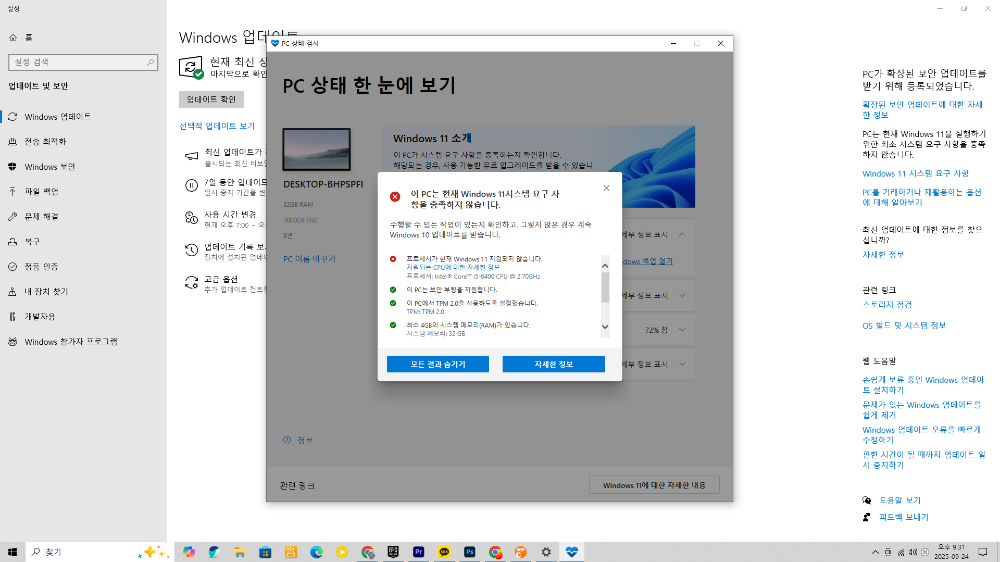Viewport: 1000px width, 562px height.
Task: Click the green check icon for TPM 2.0 result
Action: pos(393,303)
